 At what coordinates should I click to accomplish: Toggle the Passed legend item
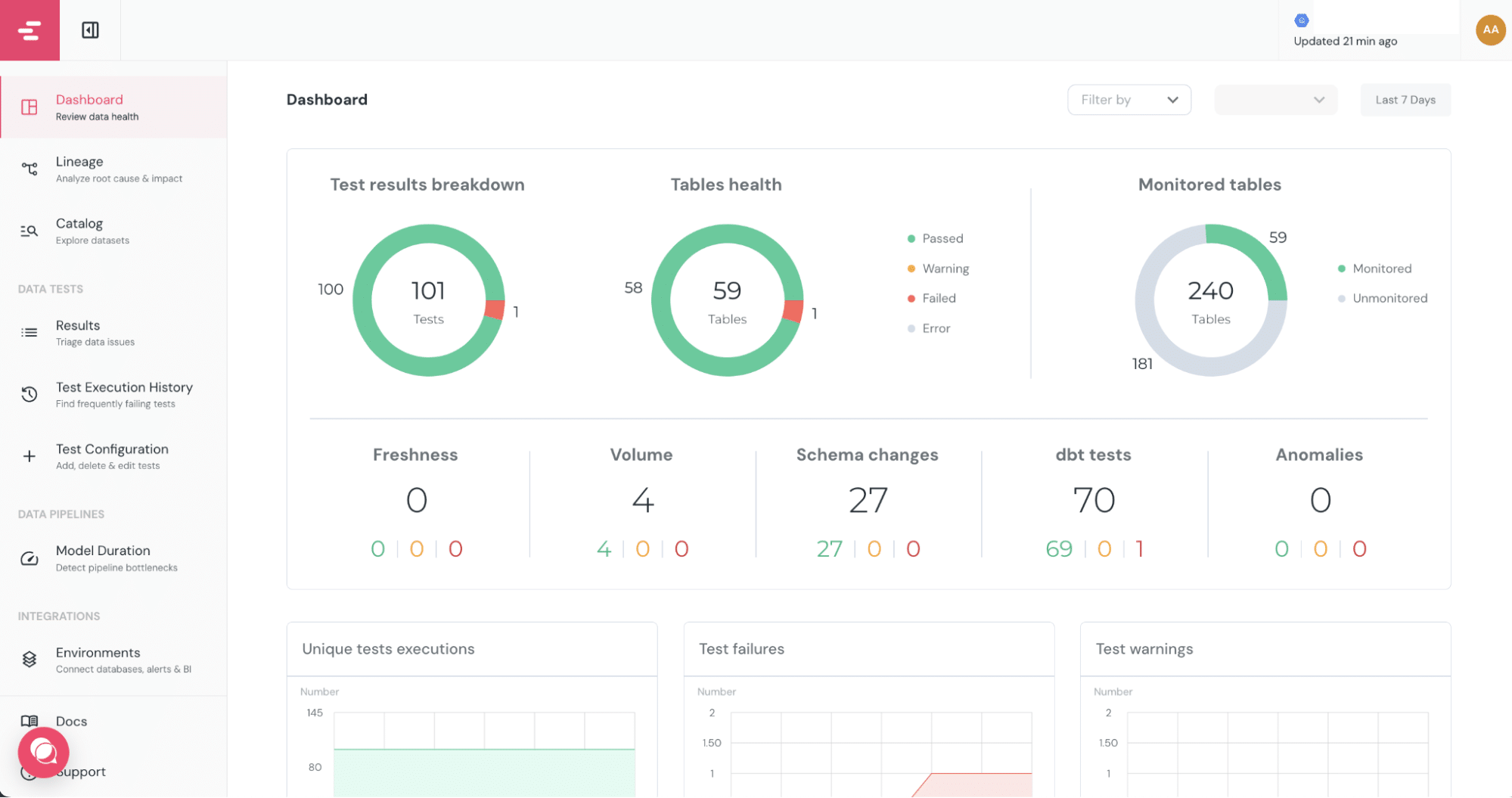[x=942, y=238]
